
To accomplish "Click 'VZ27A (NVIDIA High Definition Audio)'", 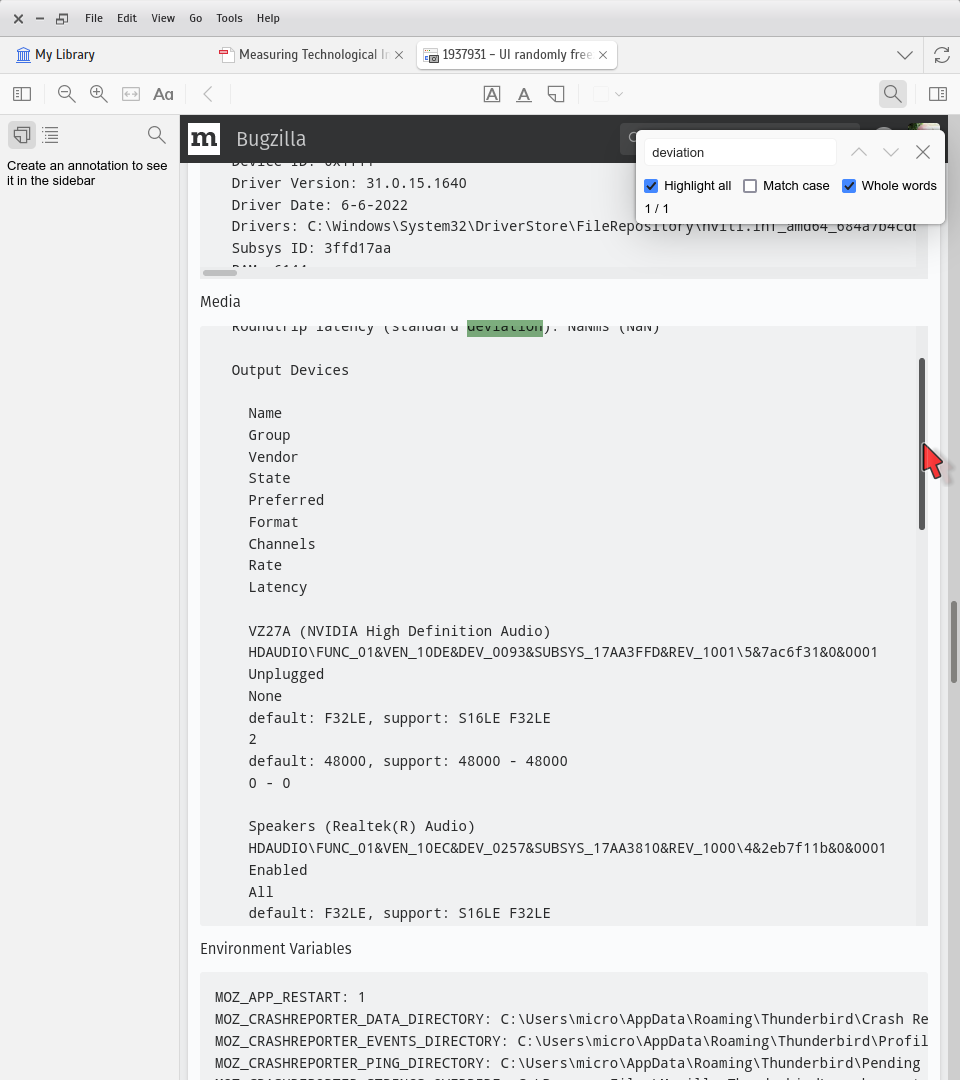I will (x=399, y=631).
